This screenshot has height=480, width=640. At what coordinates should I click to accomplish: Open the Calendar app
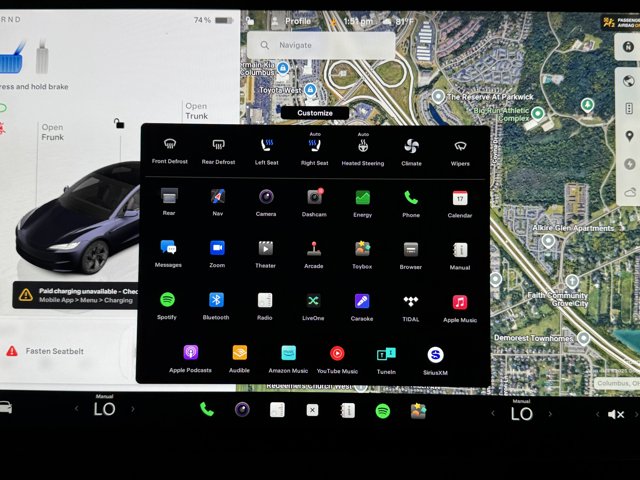tap(460, 204)
